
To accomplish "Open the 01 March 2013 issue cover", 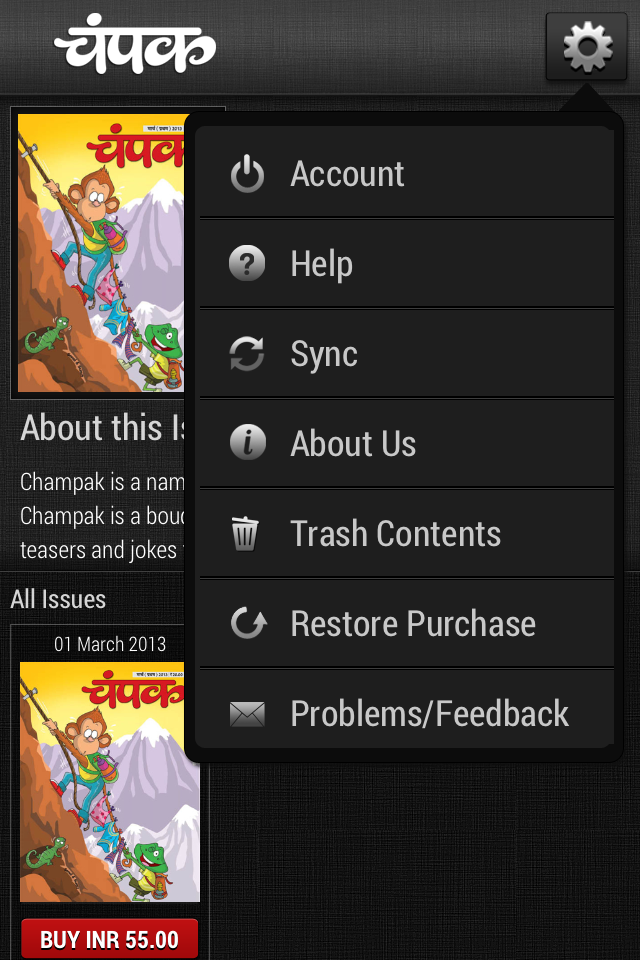I will (x=110, y=781).
